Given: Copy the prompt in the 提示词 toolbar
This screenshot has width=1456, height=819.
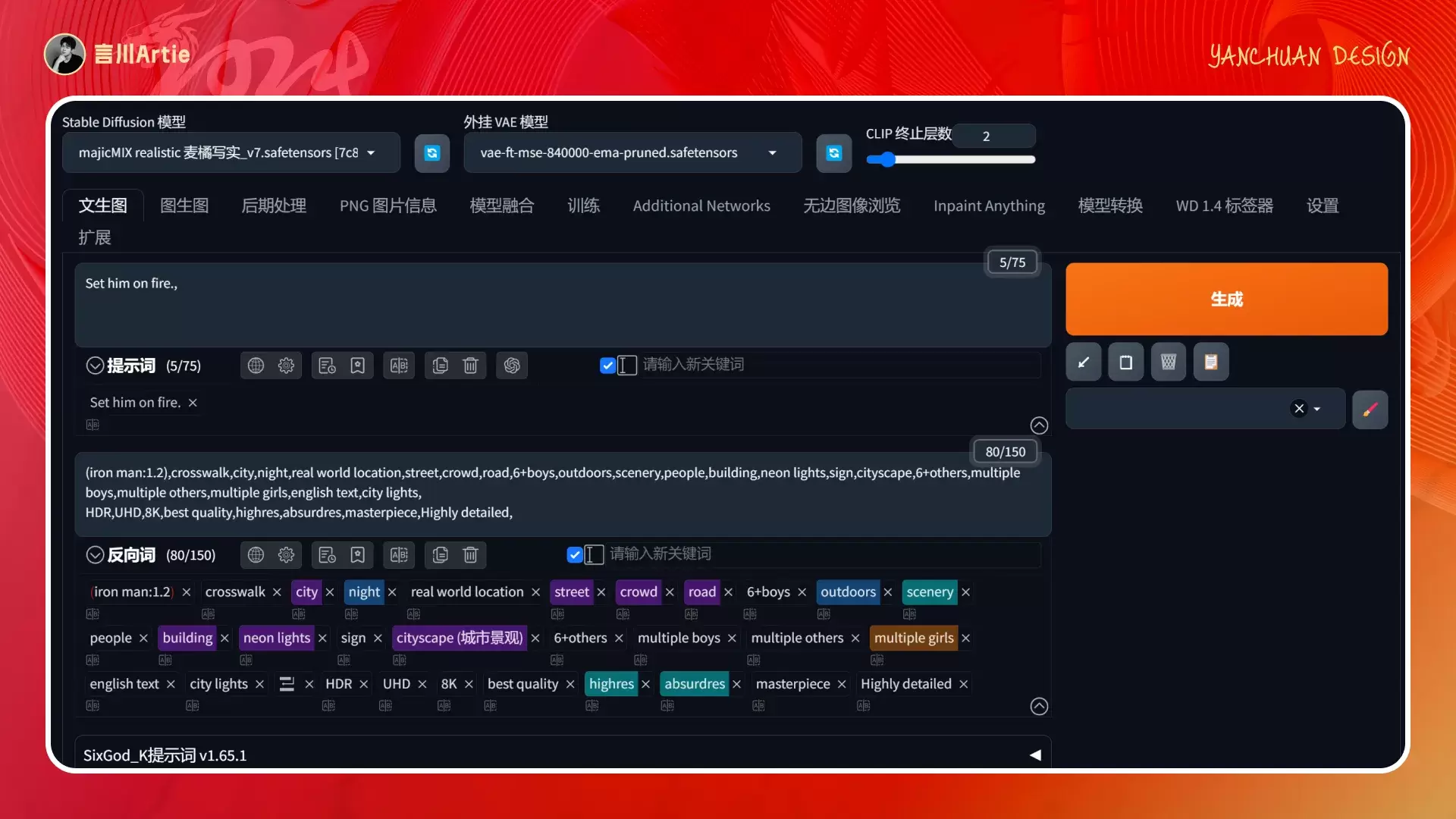Looking at the screenshot, I should [441, 366].
